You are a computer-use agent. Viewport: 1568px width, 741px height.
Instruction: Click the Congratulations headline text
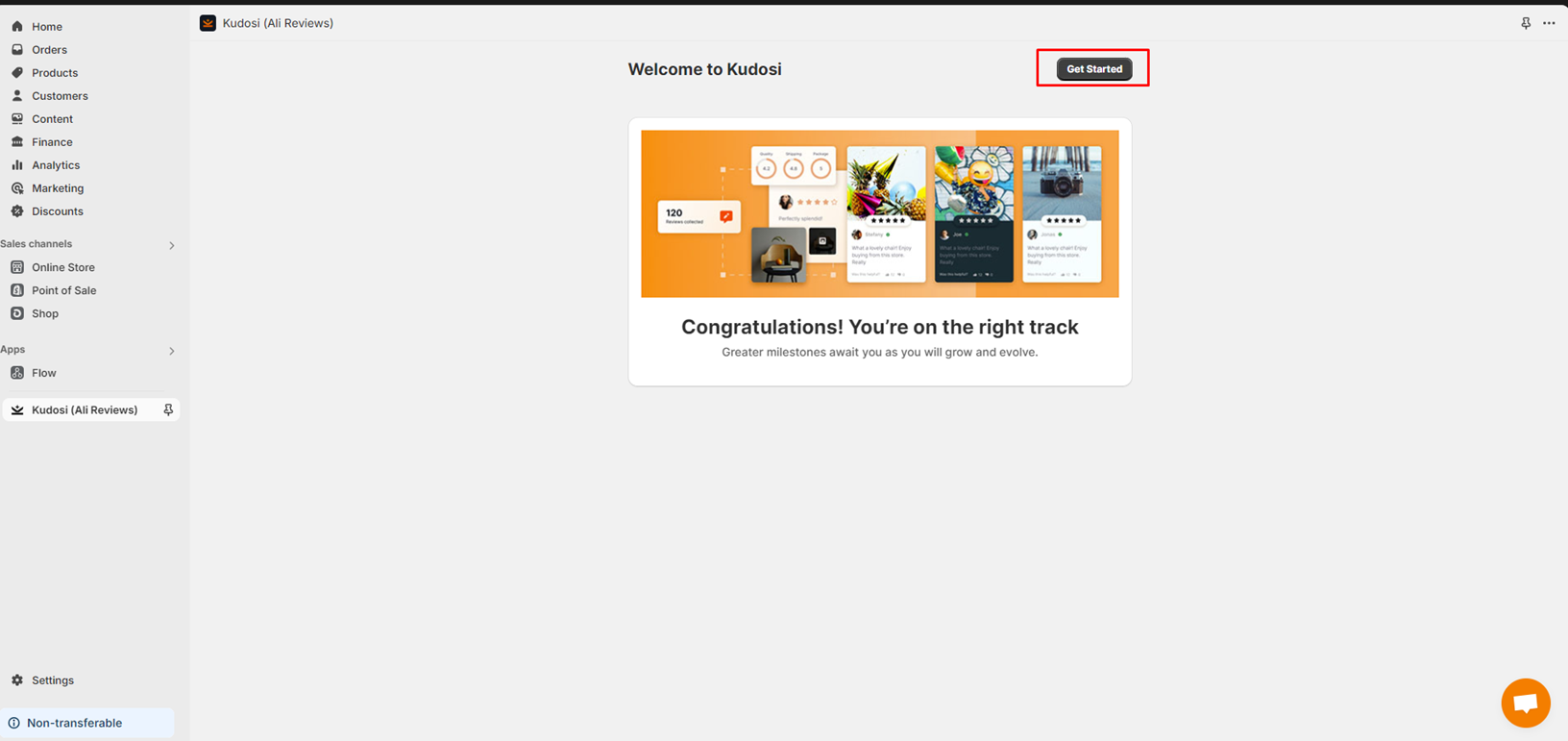tap(880, 327)
